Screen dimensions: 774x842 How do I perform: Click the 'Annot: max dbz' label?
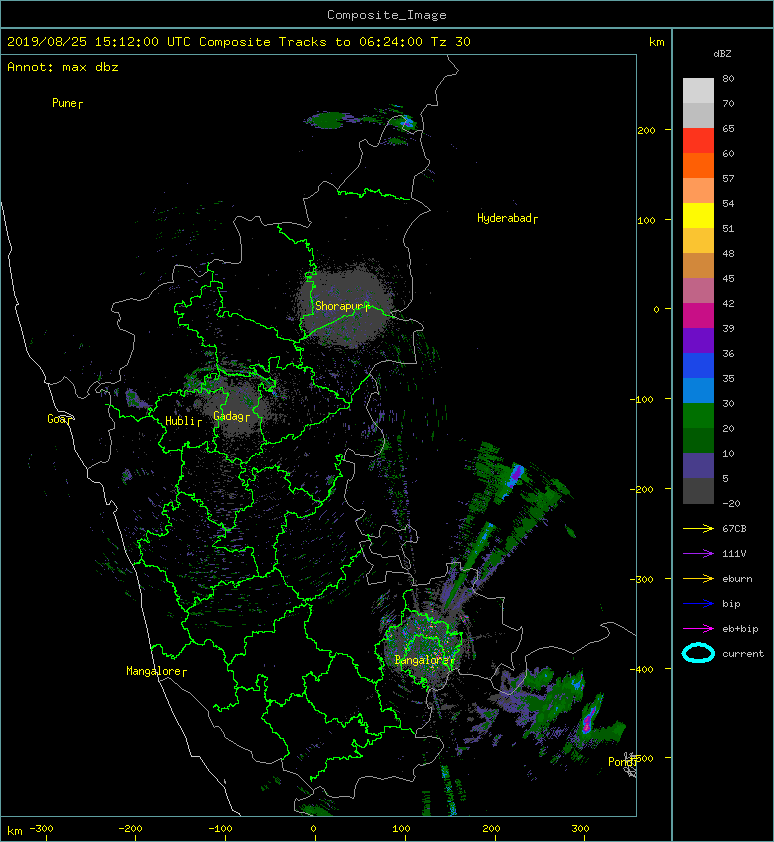pos(63,67)
